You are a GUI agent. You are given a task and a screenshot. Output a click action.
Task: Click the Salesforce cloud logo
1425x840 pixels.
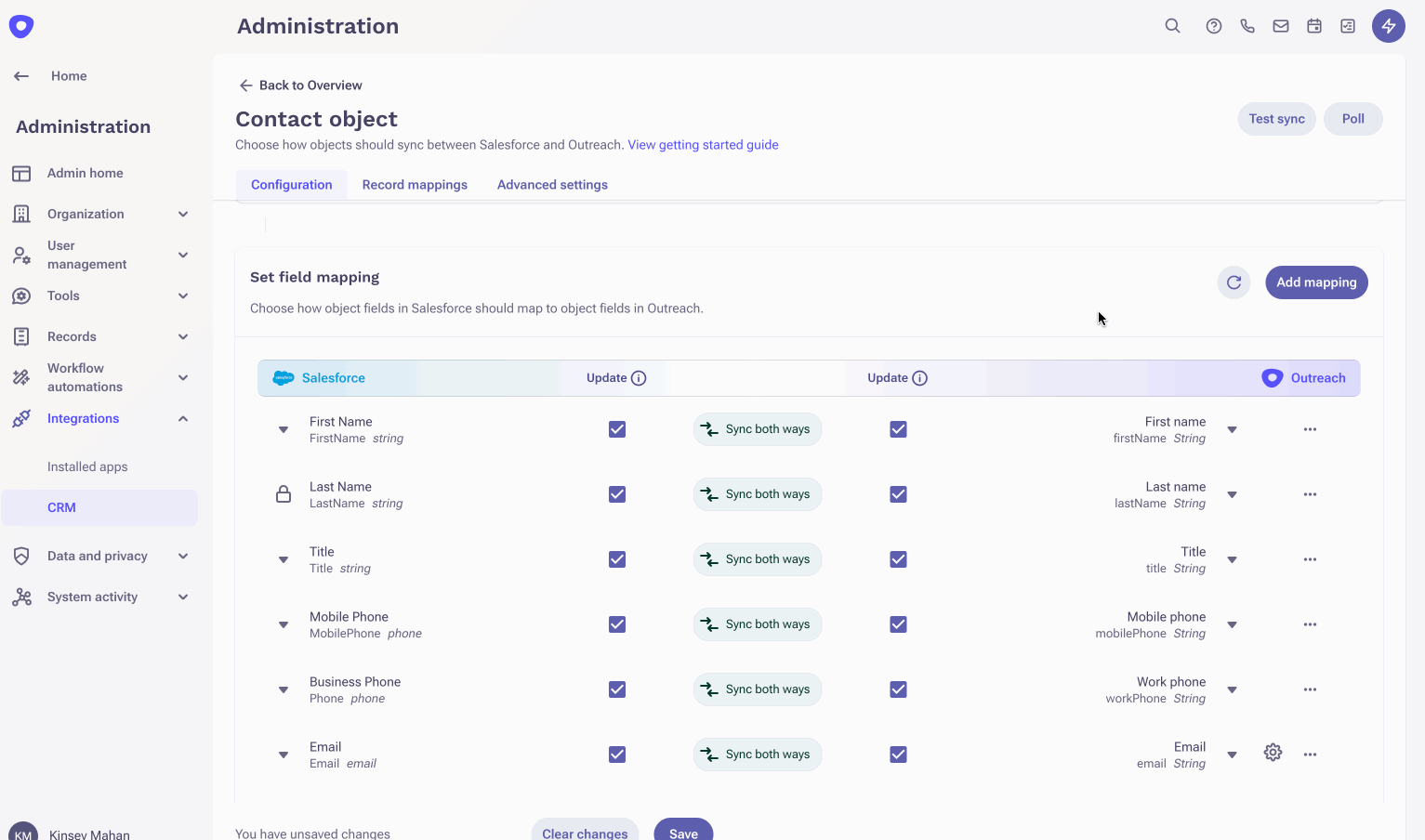point(284,378)
